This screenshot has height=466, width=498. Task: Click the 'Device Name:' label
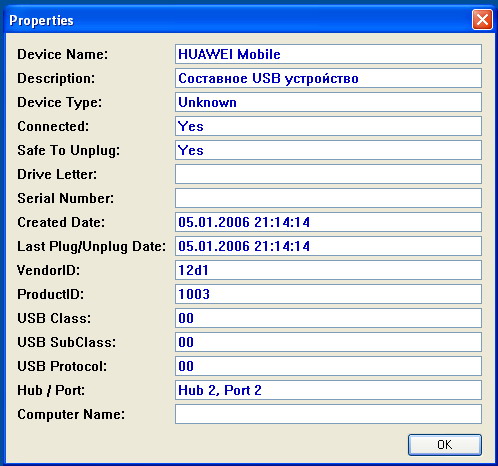[63, 54]
